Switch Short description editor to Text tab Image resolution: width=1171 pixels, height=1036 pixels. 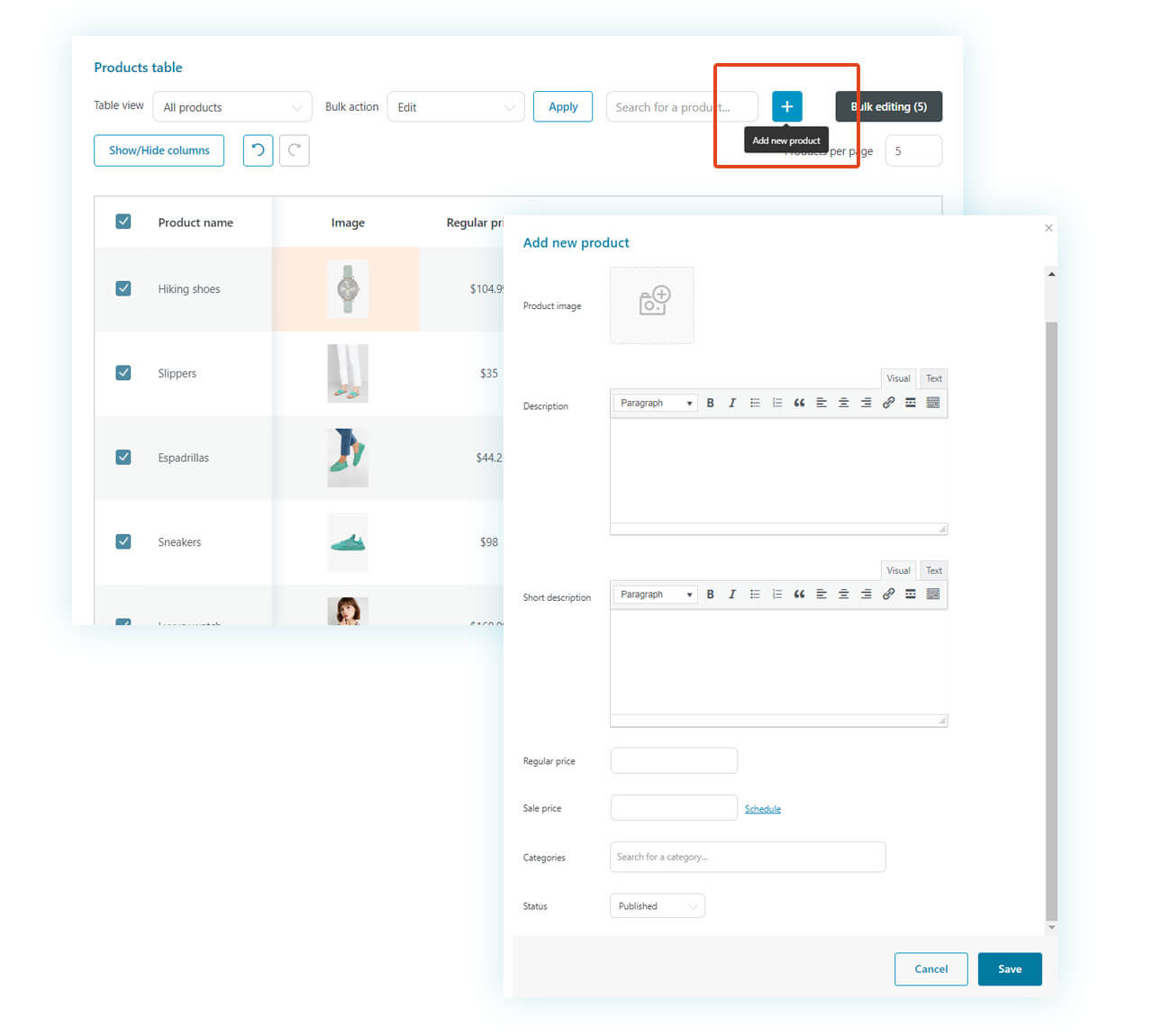tap(934, 570)
